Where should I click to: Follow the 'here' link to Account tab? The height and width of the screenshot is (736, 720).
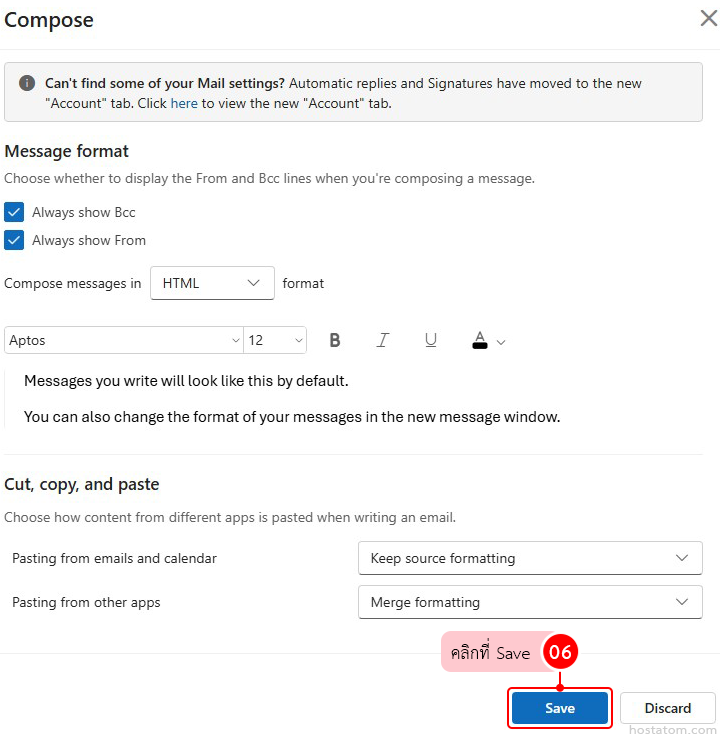tap(184, 103)
